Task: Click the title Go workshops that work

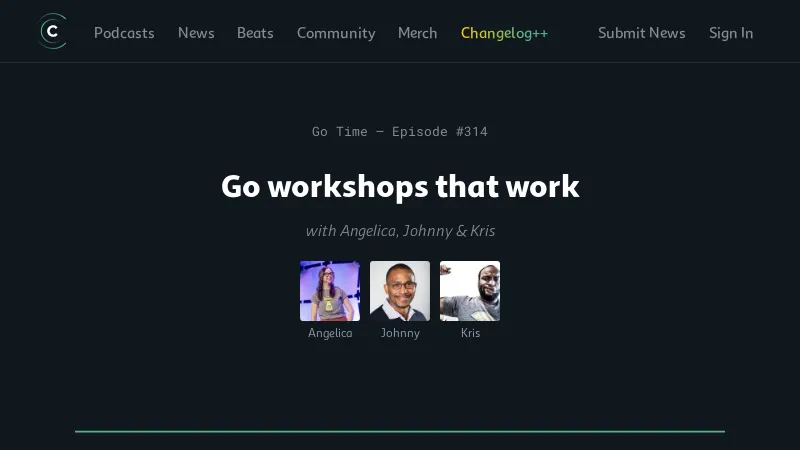Action: 400,186
